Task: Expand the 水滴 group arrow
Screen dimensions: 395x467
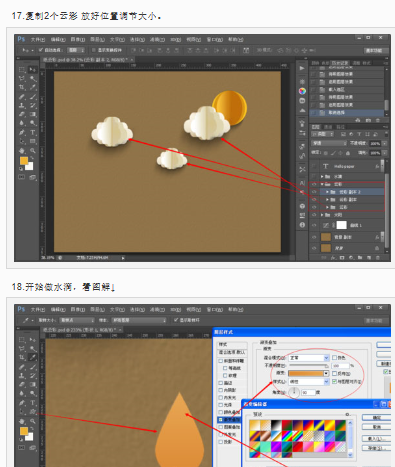Action: click(322, 176)
